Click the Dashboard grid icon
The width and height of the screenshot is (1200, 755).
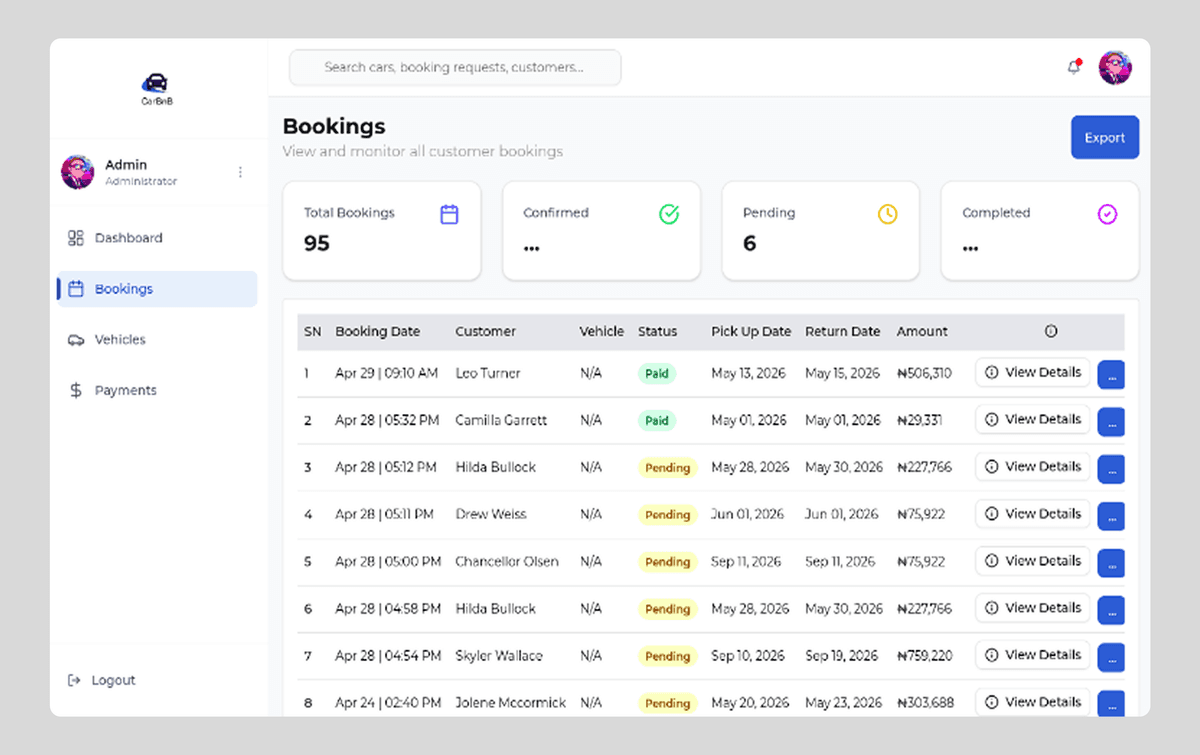[76, 238]
